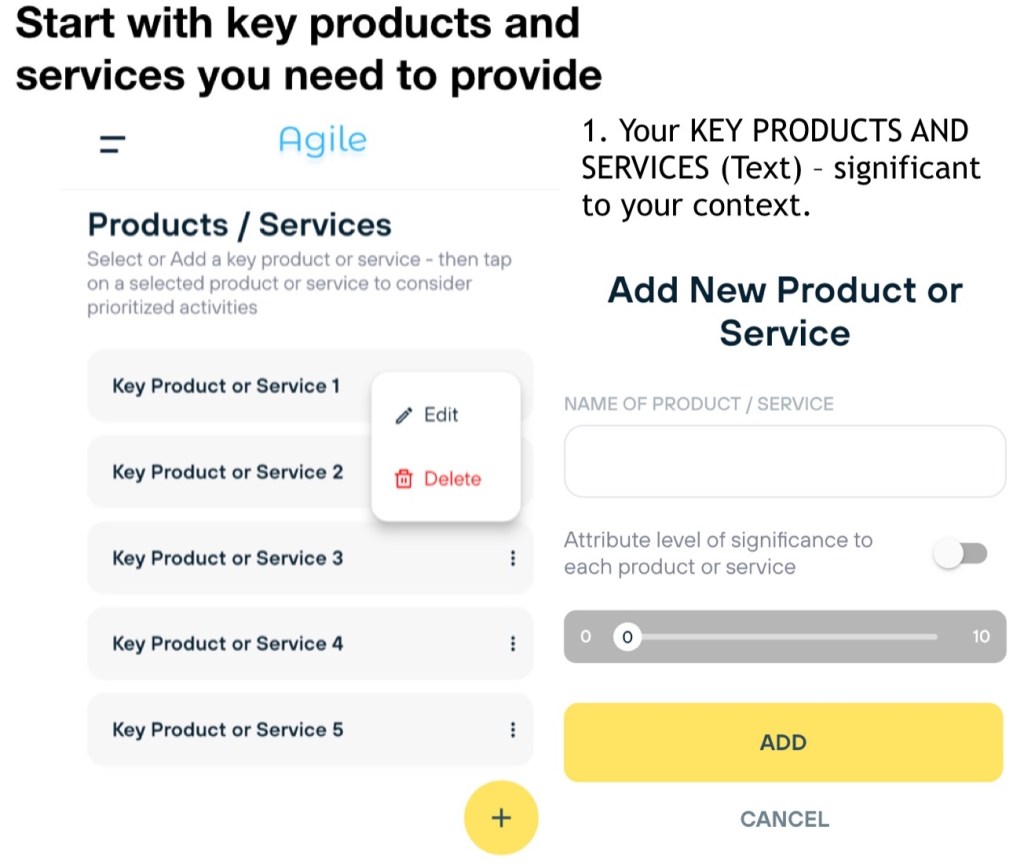Select Key Product or Service 4 item
Viewport: 1024px width, 867px height.
228,644
